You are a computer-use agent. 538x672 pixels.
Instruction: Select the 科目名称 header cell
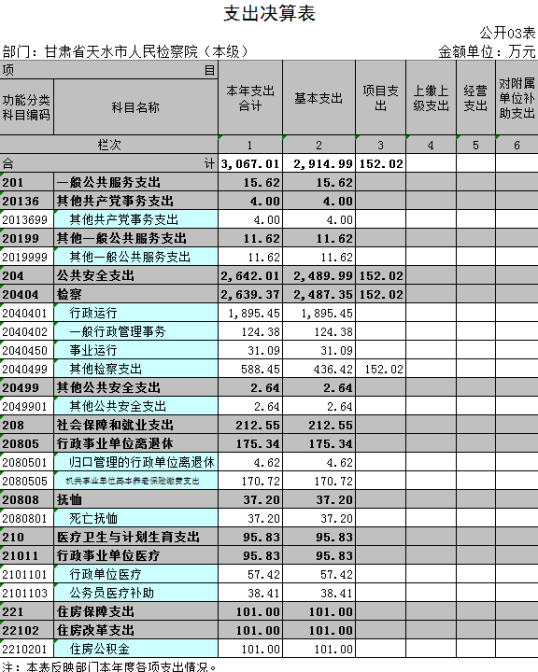click(136, 107)
